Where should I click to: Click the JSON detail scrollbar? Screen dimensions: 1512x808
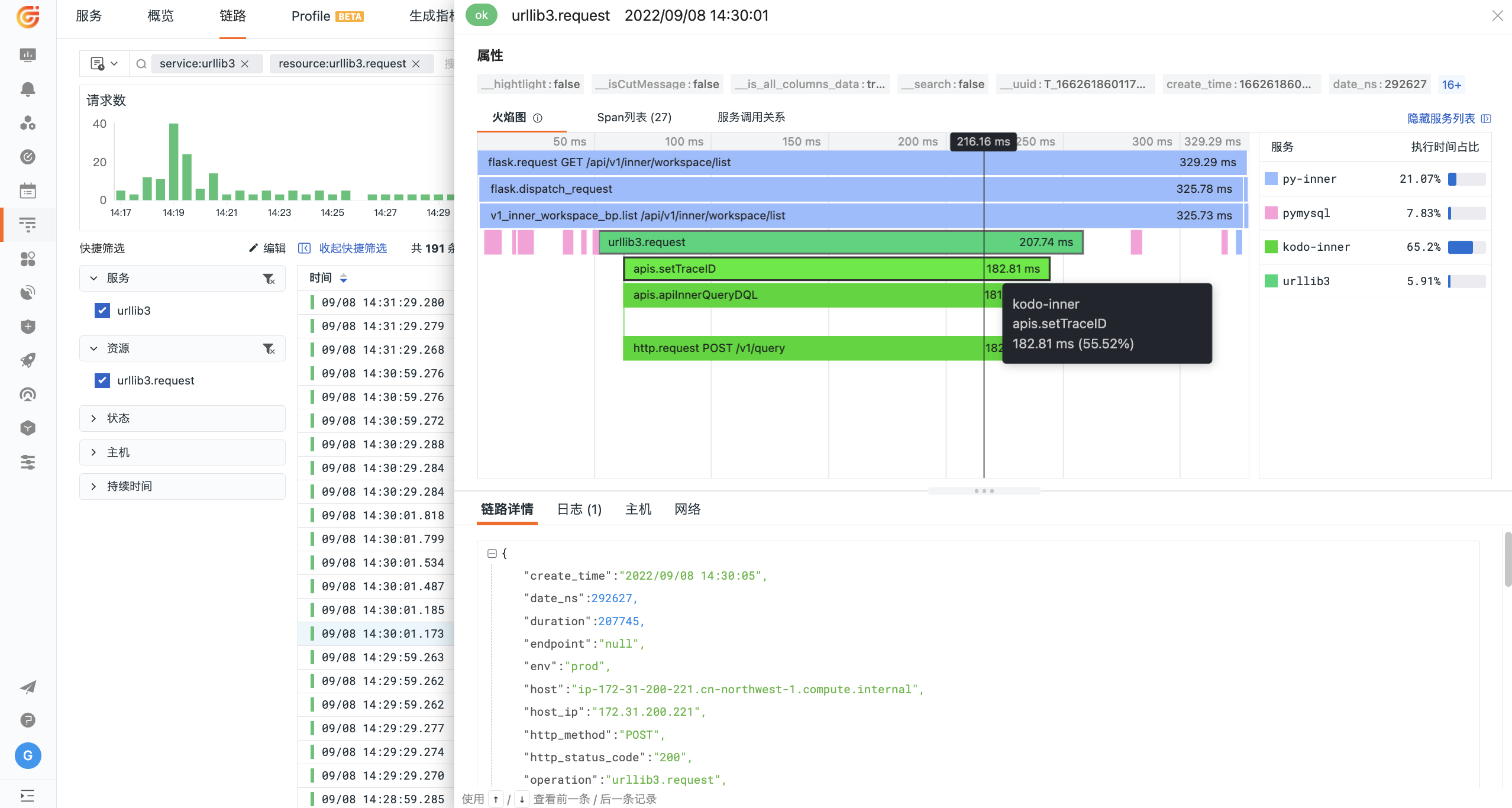point(1507,559)
